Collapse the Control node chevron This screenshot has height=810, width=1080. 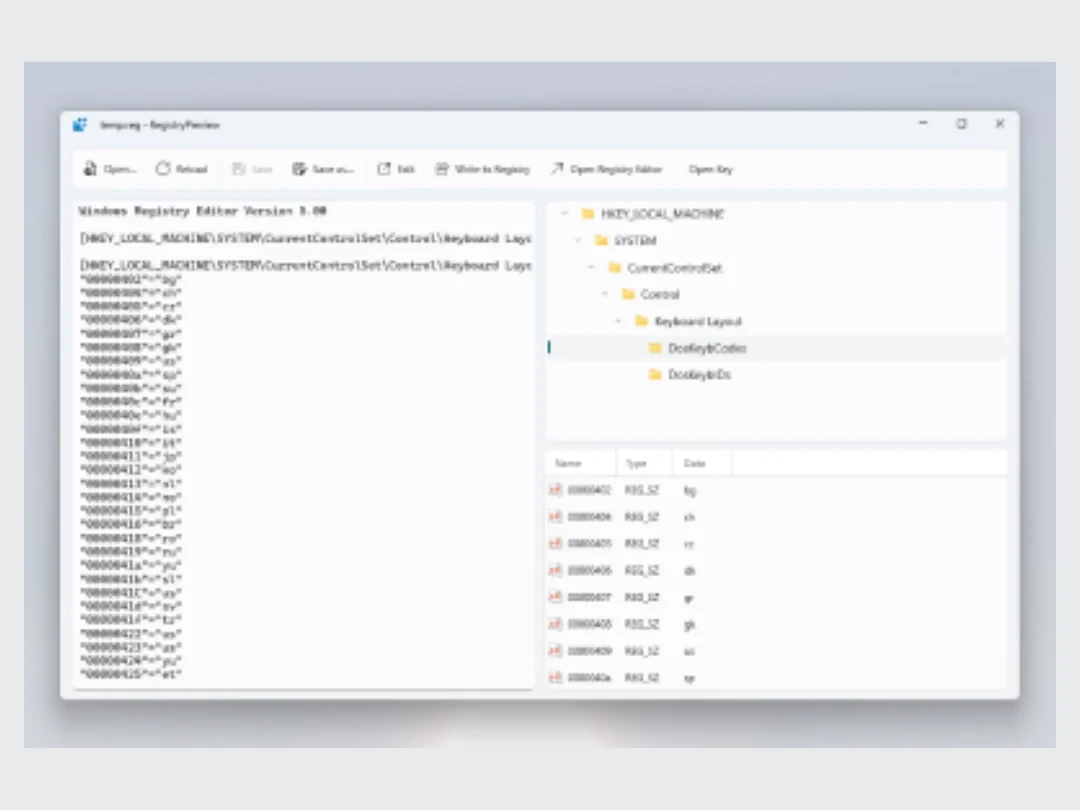[x=605, y=294]
